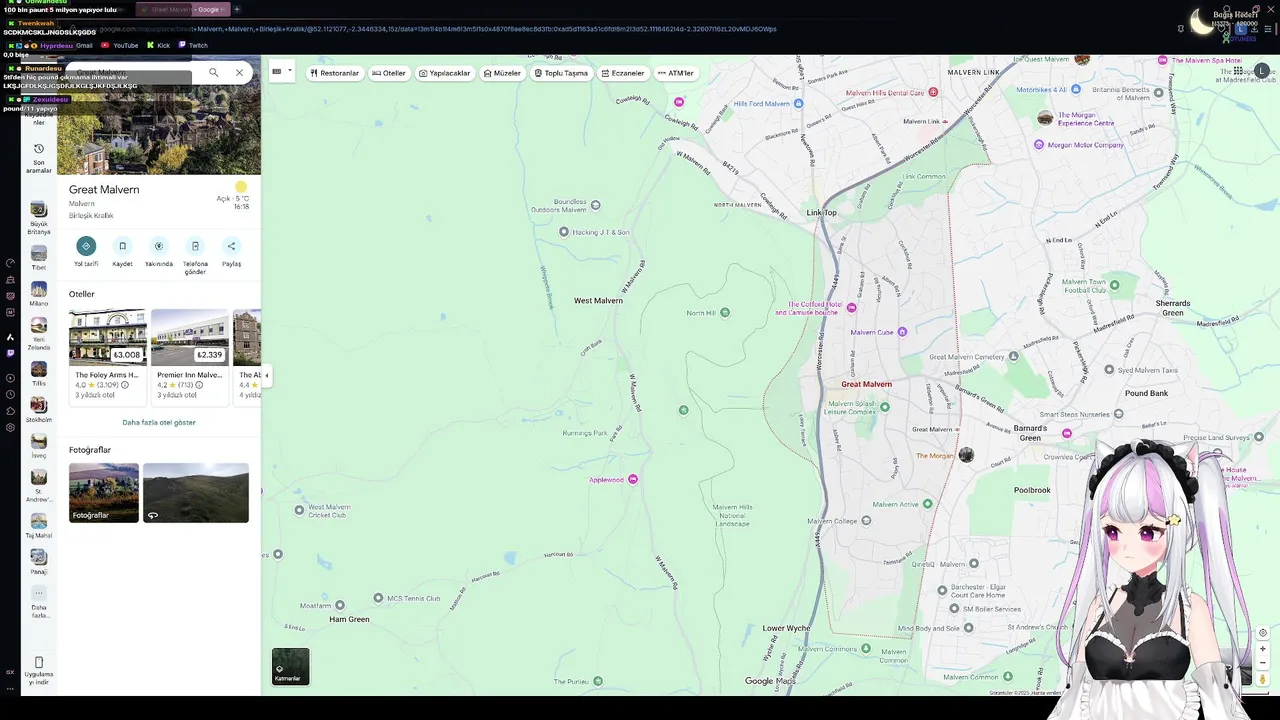Image resolution: width=1280 pixels, height=720 pixels.
Task: Open the 360 street view photo
Action: pyautogui.click(x=196, y=492)
